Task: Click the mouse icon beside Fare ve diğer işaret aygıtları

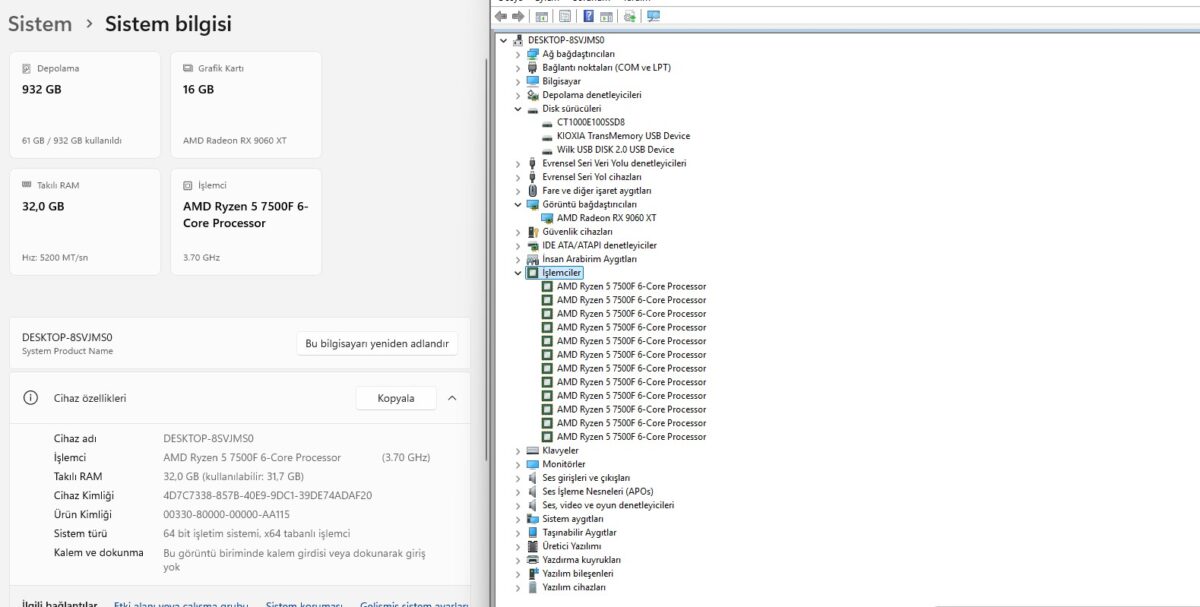Action: 532,190
